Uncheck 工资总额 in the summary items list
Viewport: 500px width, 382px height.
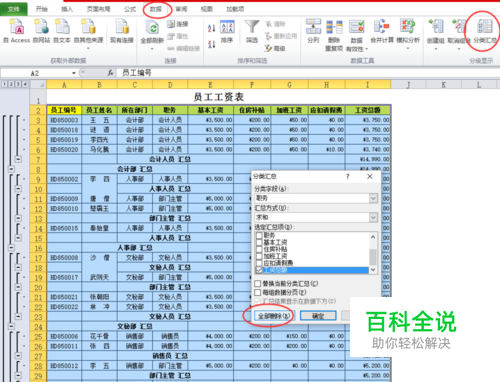coord(259,270)
